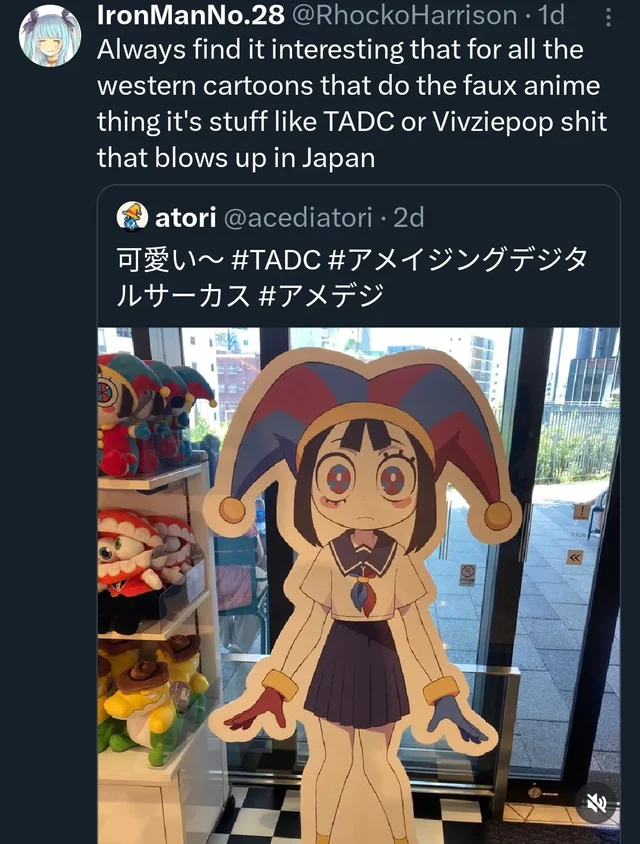The image size is (640, 844).
Task: Open the @acediatori handle
Action: pyautogui.click(x=298, y=217)
